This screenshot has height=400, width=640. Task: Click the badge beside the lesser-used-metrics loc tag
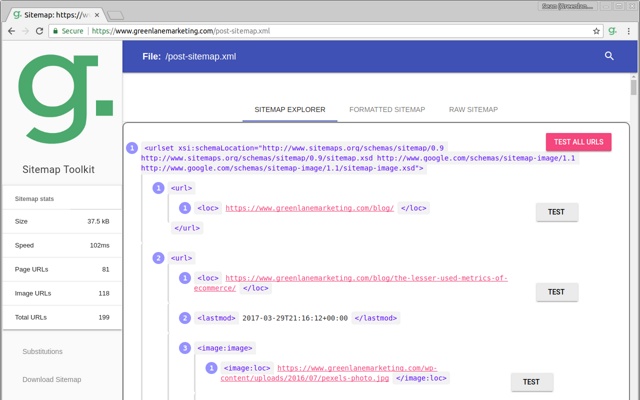(x=185, y=278)
